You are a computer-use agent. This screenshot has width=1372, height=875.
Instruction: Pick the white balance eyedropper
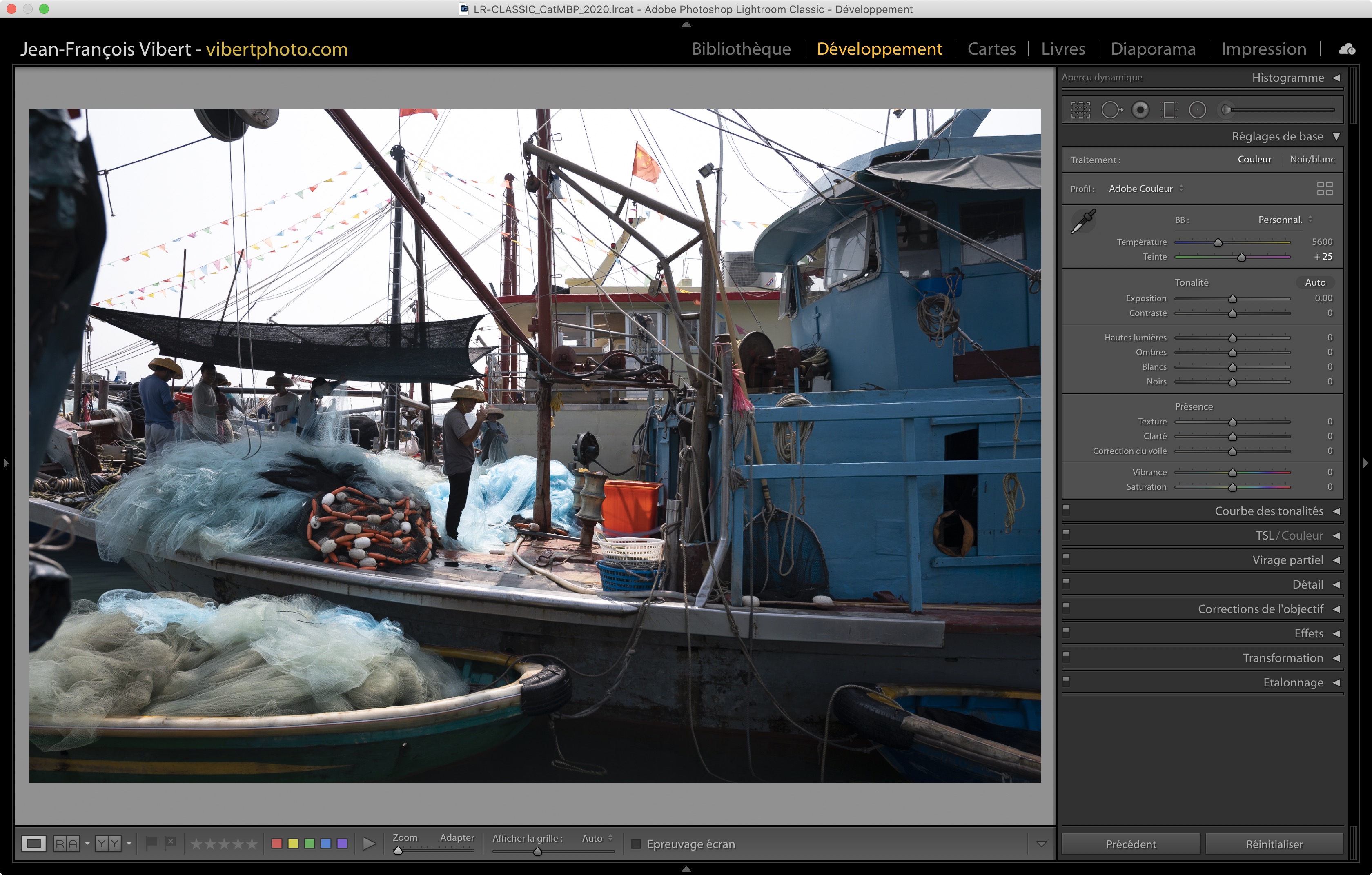click(1082, 222)
